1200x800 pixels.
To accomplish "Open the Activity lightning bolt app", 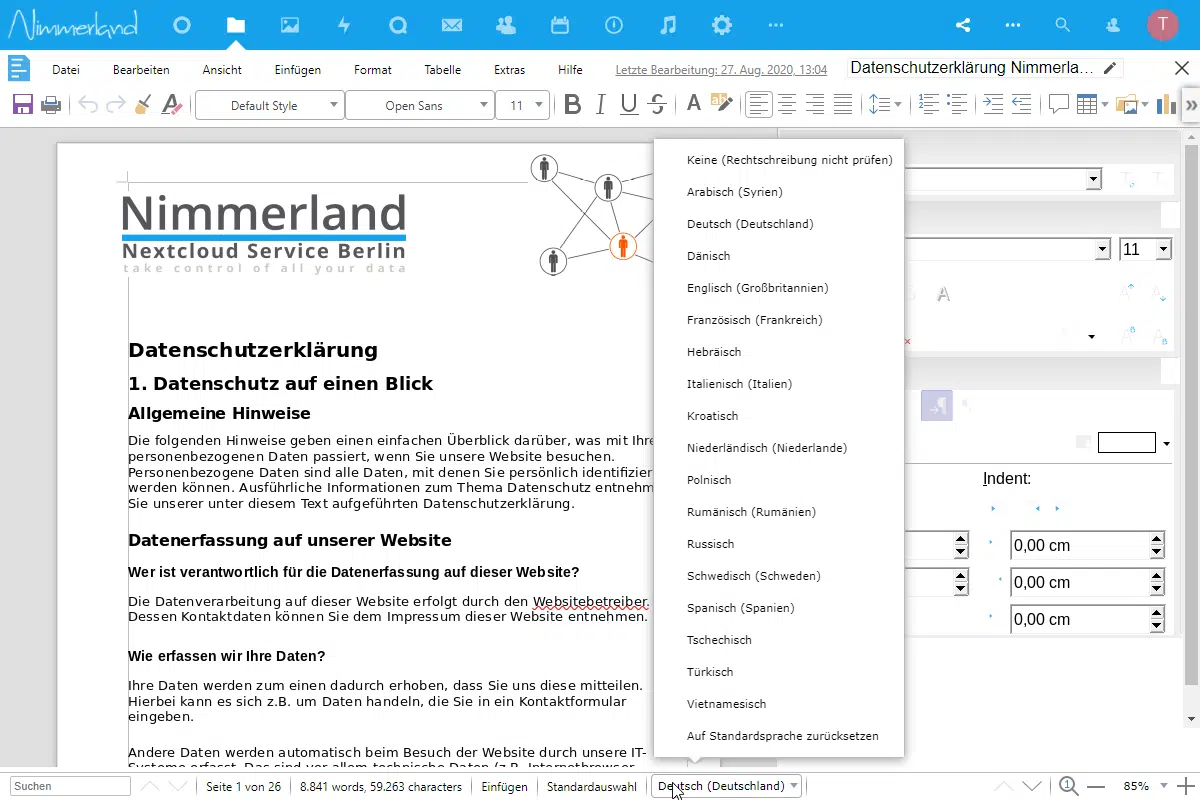I will [344, 25].
